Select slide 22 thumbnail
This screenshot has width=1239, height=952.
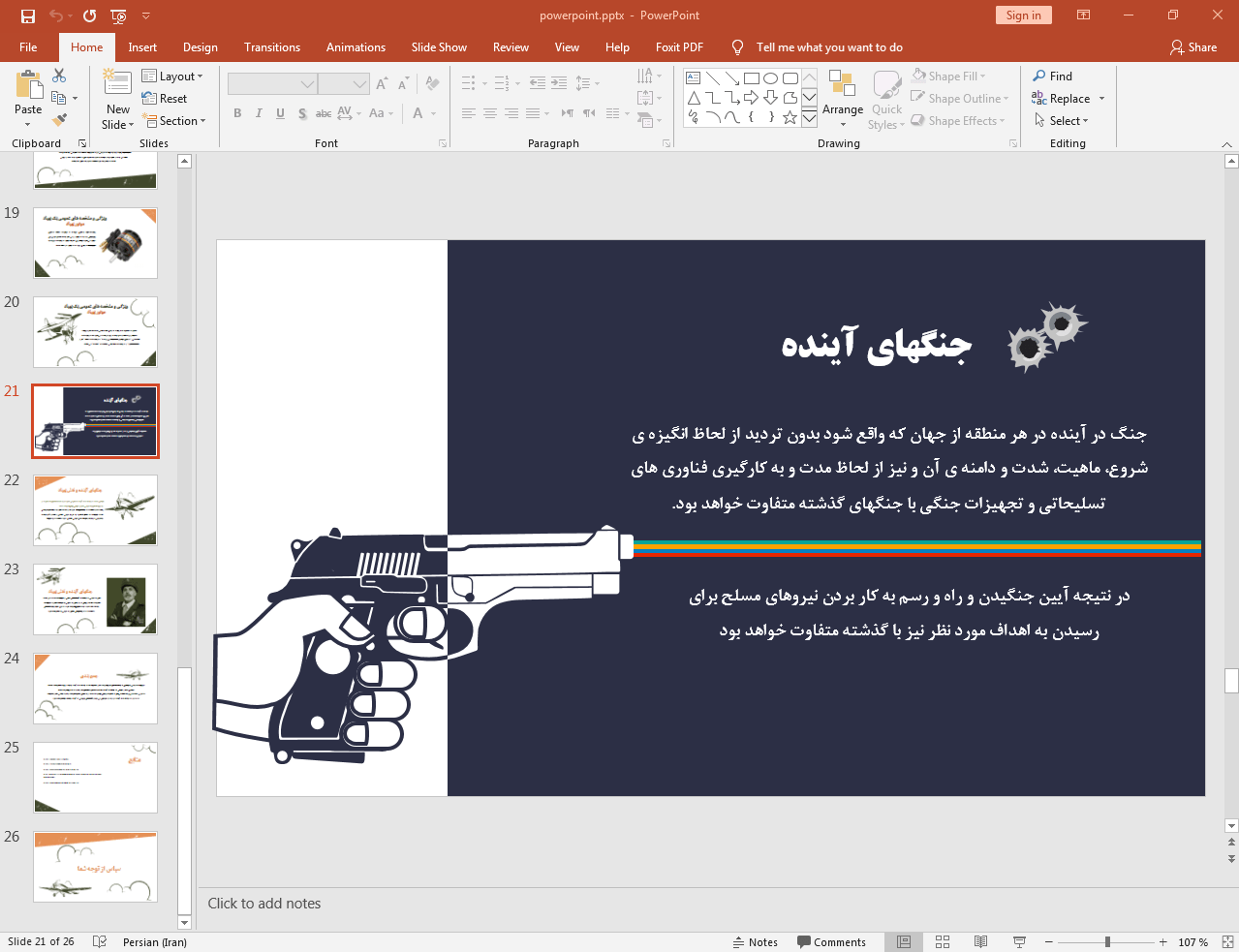[x=95, y=510]
